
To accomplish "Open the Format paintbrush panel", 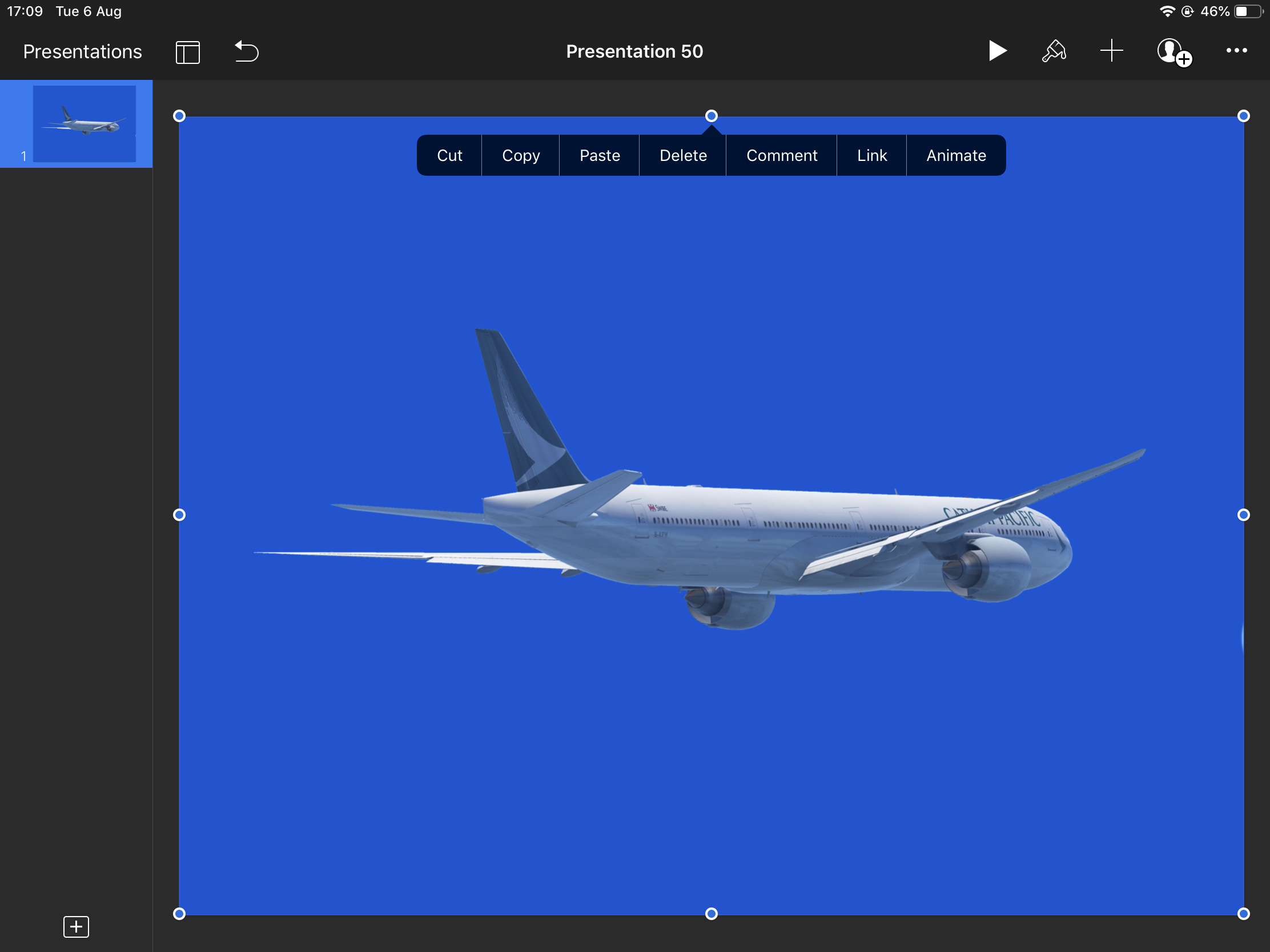I will (1054, 51).
